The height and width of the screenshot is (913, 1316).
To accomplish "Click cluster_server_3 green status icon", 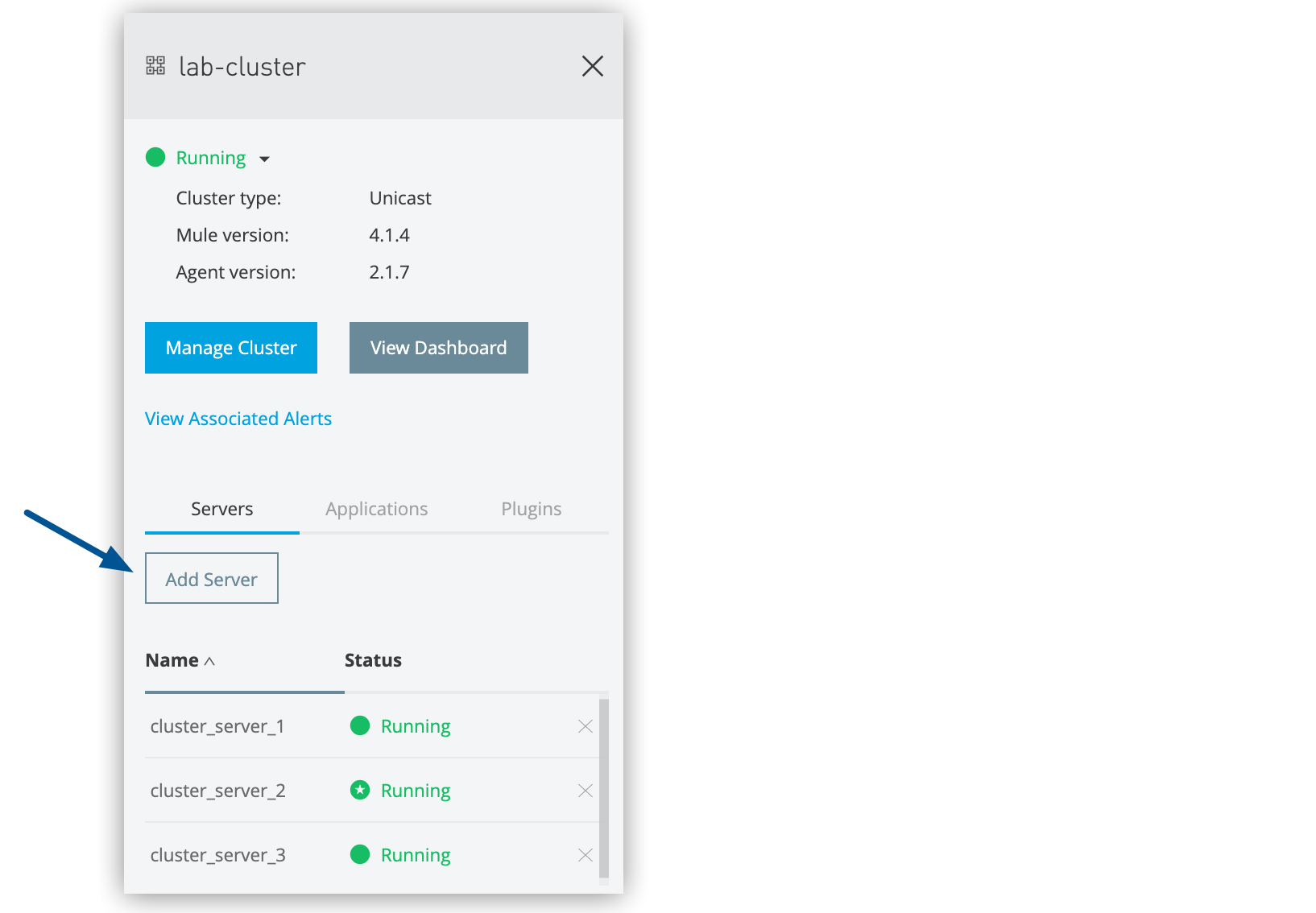I will point(360,854).
